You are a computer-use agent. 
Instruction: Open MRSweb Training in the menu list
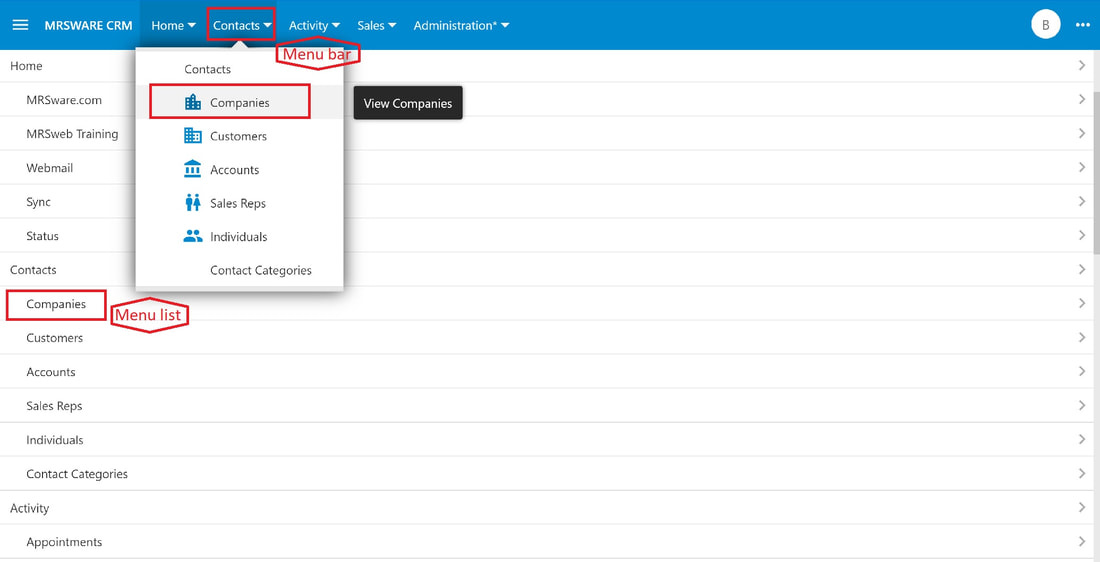72,133
